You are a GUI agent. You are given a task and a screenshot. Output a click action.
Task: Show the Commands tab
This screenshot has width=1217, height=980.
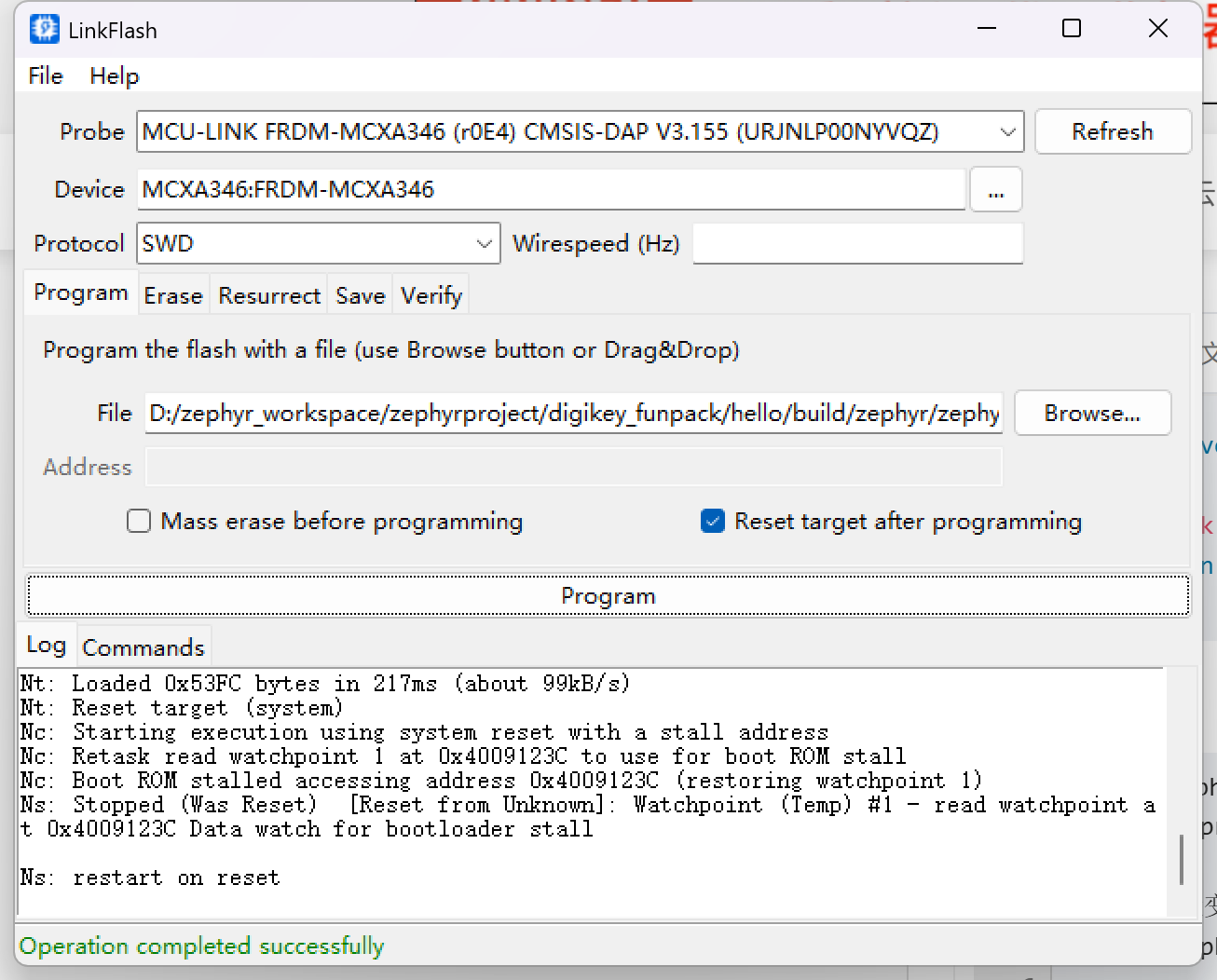tap(144, 647)
